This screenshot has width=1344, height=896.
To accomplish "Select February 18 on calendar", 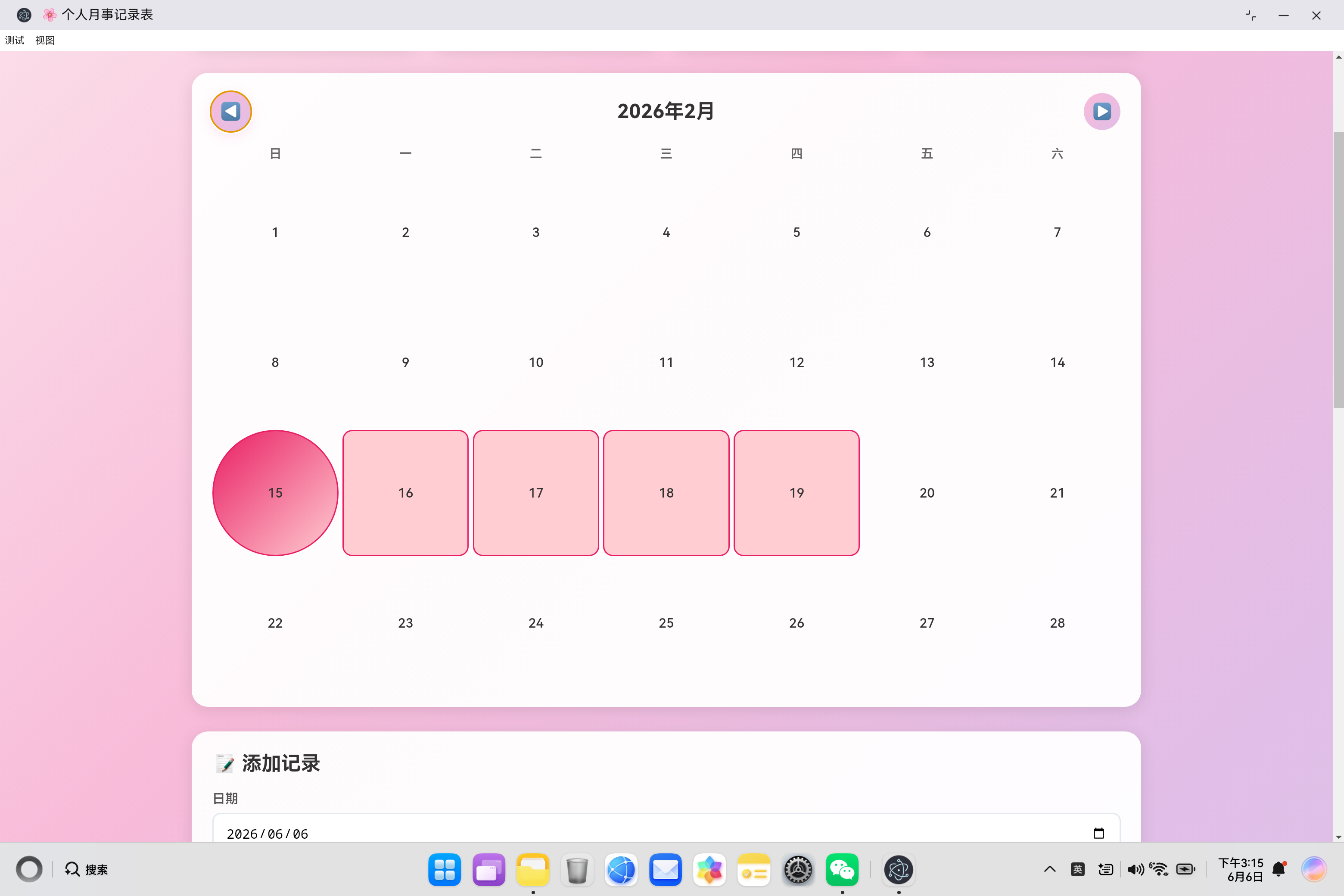I will tap(666, 492).
